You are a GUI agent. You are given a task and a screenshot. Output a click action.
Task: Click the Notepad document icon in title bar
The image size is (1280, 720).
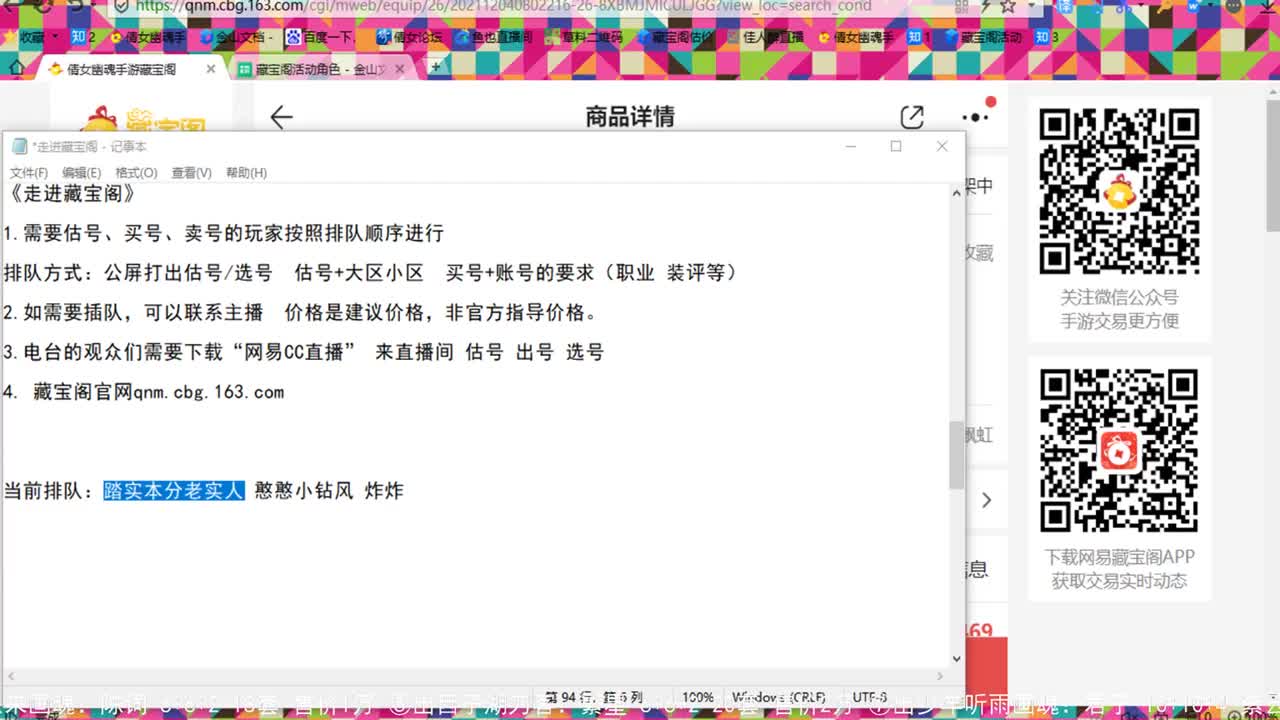point(19,146)
